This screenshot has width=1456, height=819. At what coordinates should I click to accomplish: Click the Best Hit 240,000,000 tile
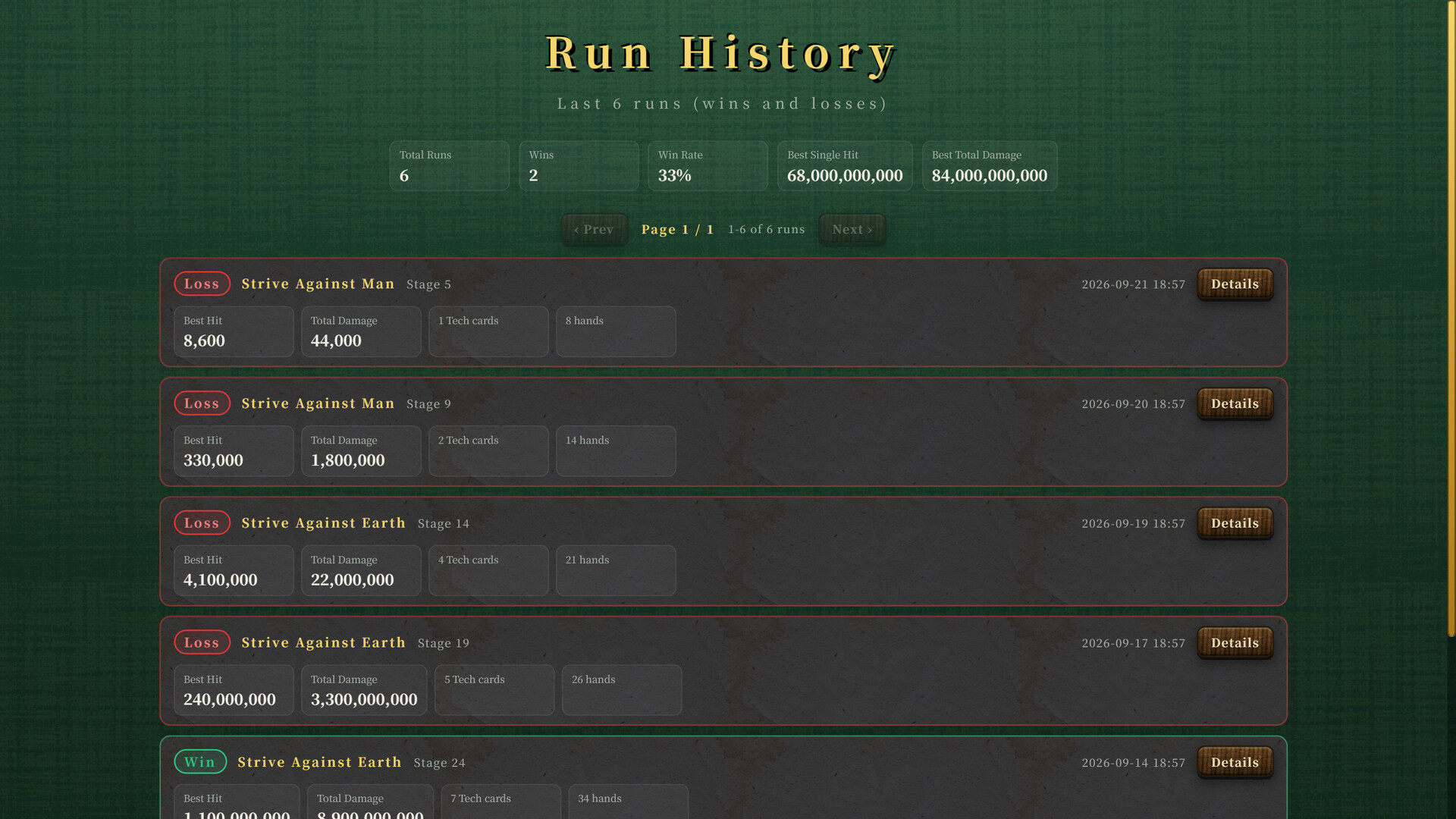click(x=234, y=690)
